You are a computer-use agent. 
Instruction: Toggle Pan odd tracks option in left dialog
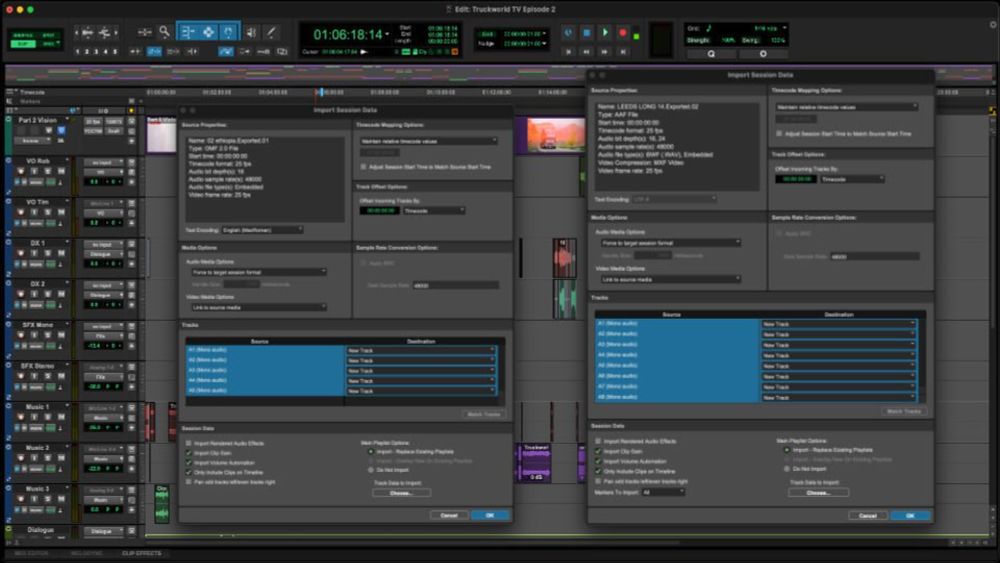coord(188,482)
